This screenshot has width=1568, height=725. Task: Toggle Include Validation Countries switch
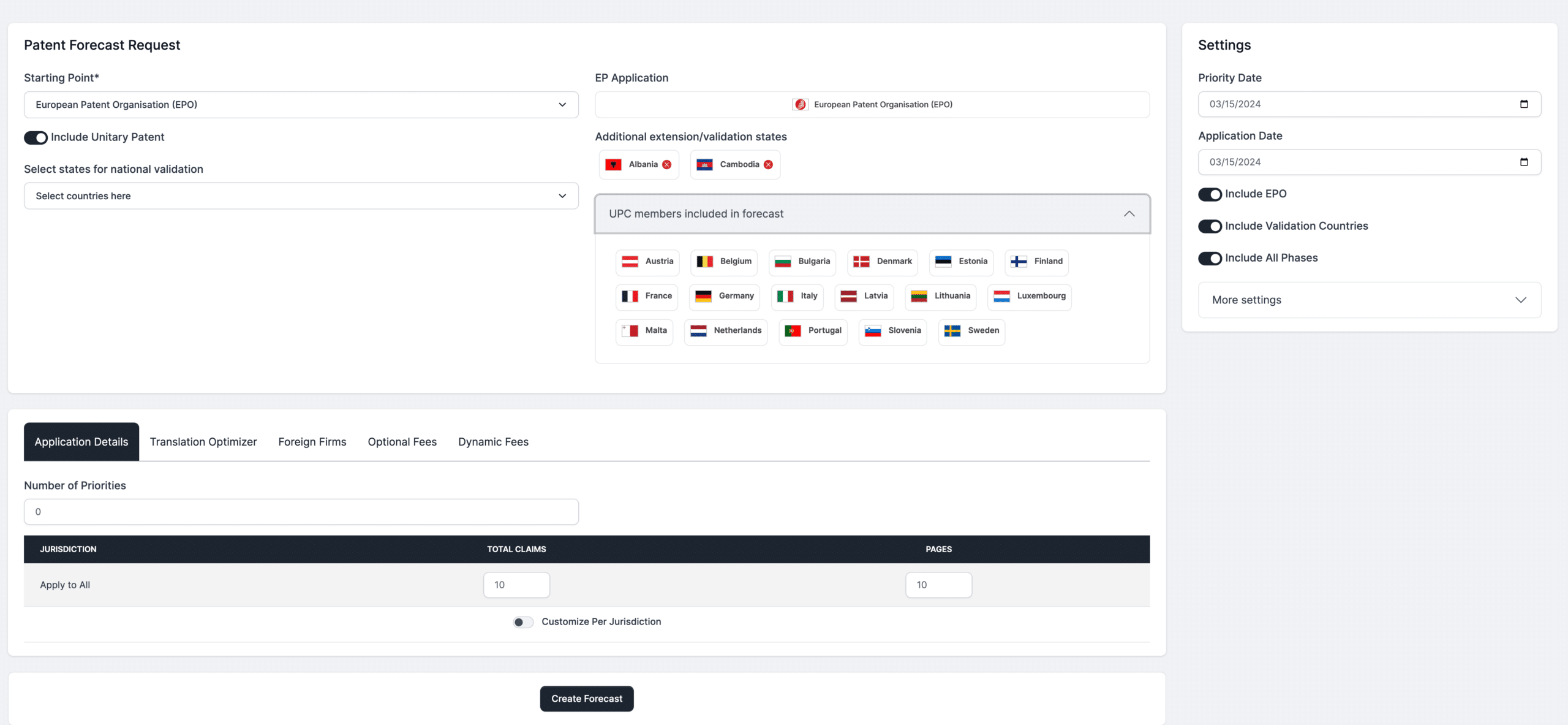1210,227
